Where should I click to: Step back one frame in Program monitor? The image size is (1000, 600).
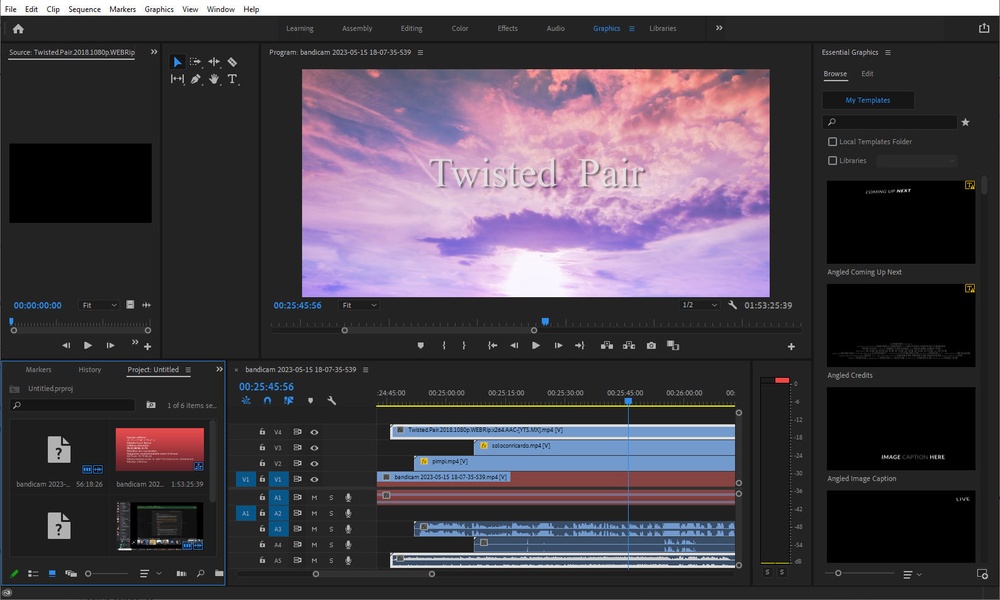pos(514,346)
